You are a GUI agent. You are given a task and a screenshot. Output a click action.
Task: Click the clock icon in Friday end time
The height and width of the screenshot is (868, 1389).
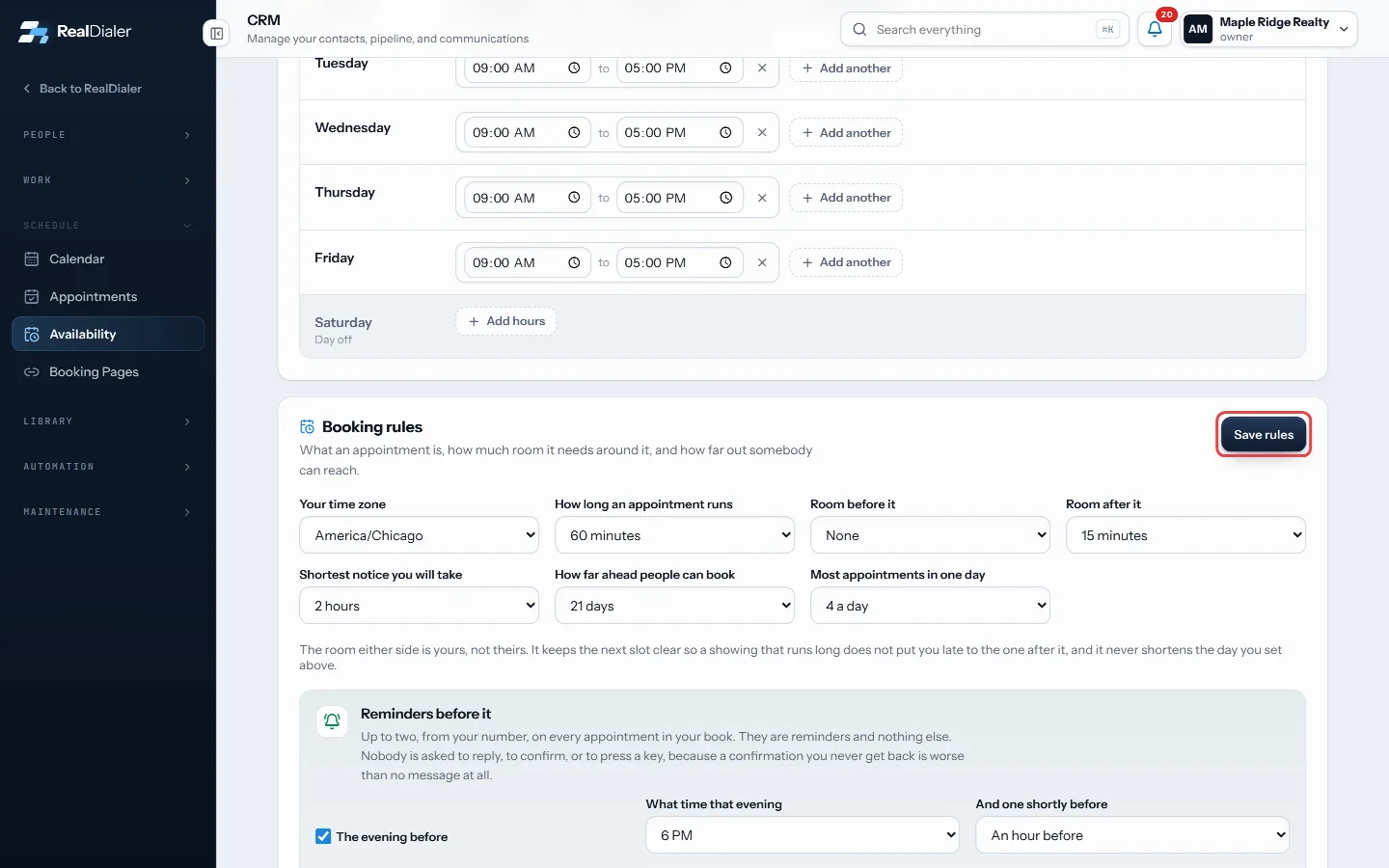pyautogui.click(x=725, y=262)
